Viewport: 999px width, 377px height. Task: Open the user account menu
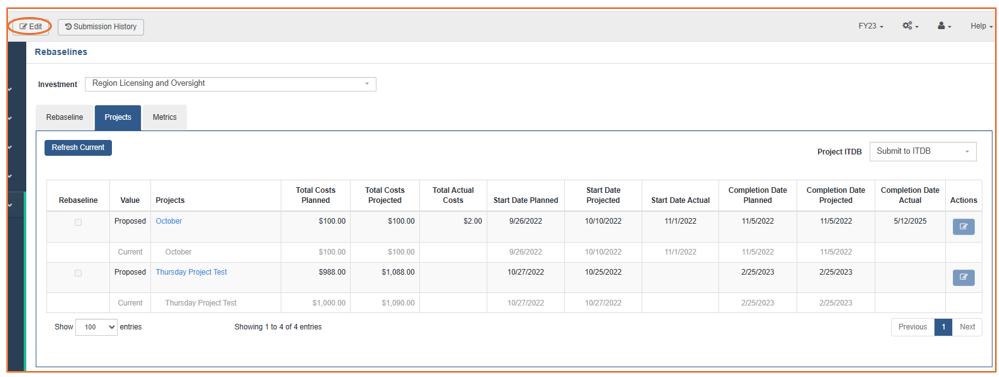[x=944, y=27]
